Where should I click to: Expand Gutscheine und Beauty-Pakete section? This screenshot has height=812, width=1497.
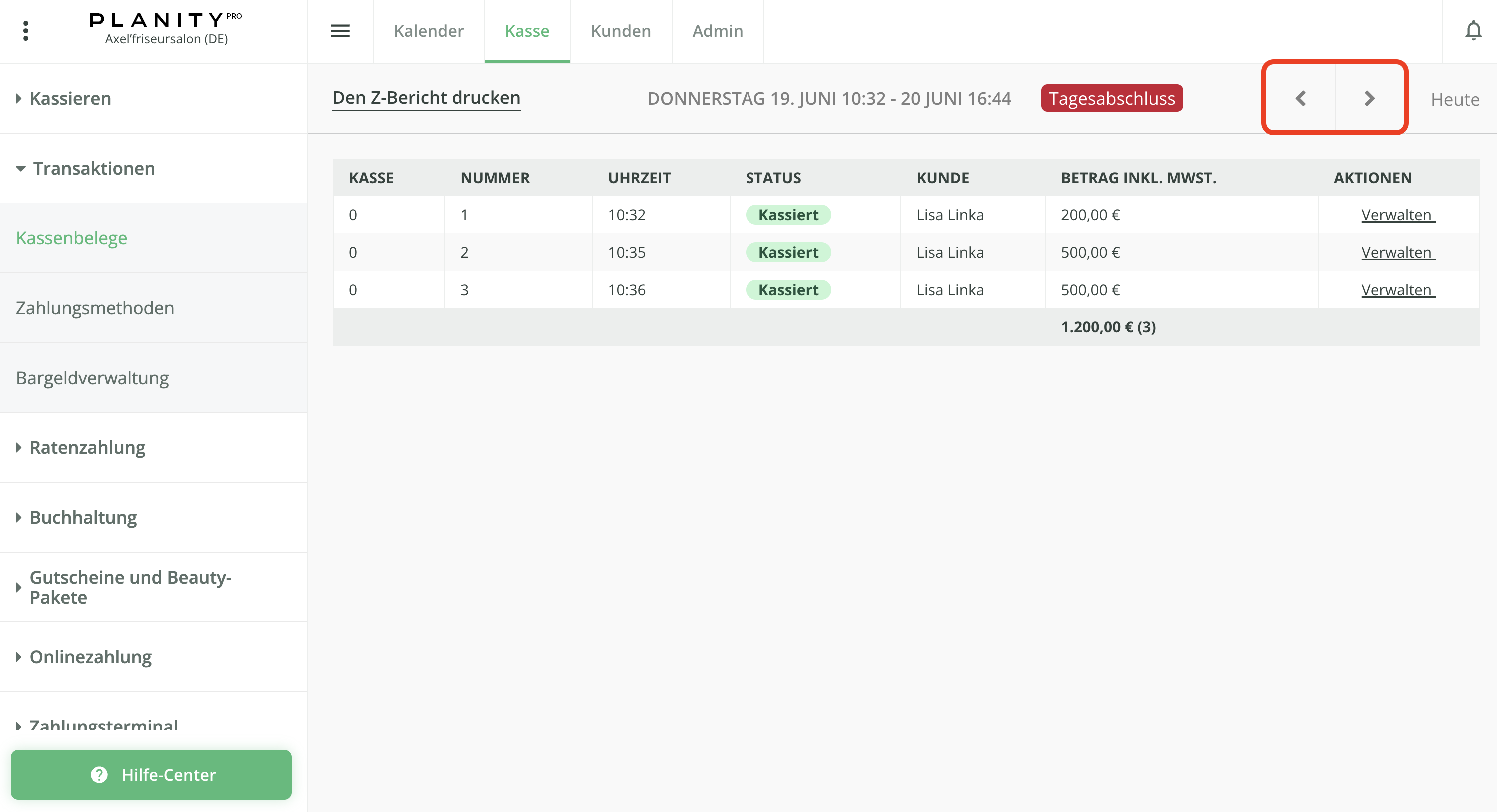pyautogui.click(x=130, y=587)
